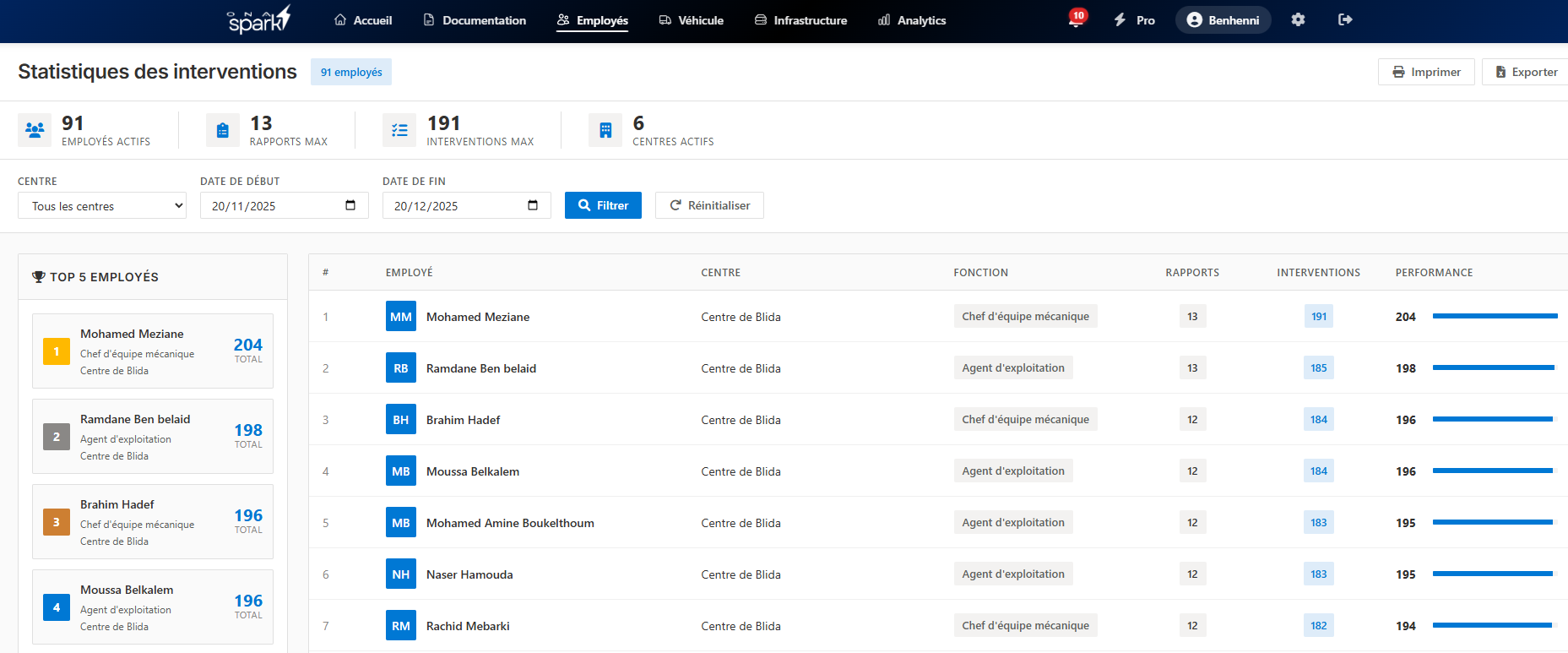This screenshot has height=653, width=1568.
Task: Open settings via the gear icon
Action: [x=1298, y=19]
